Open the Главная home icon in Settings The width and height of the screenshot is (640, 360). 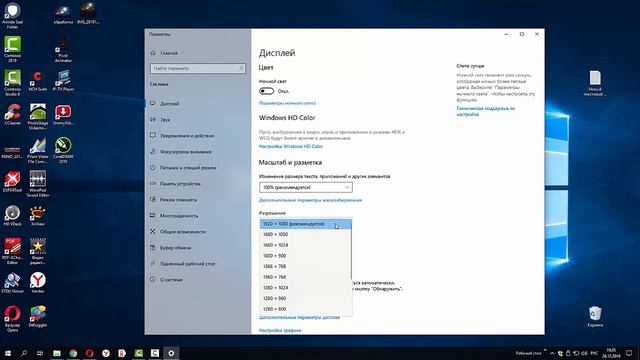tap(153, 53)
